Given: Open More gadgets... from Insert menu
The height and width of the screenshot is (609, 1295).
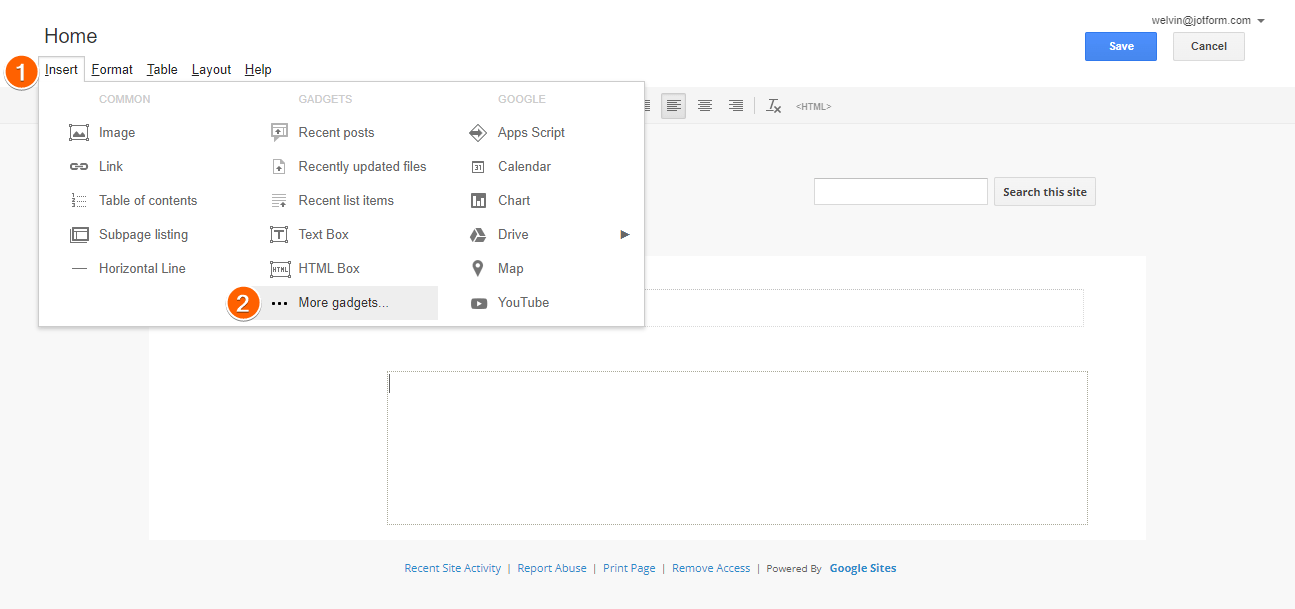Looking at the screenshot, I should point(343,303).
